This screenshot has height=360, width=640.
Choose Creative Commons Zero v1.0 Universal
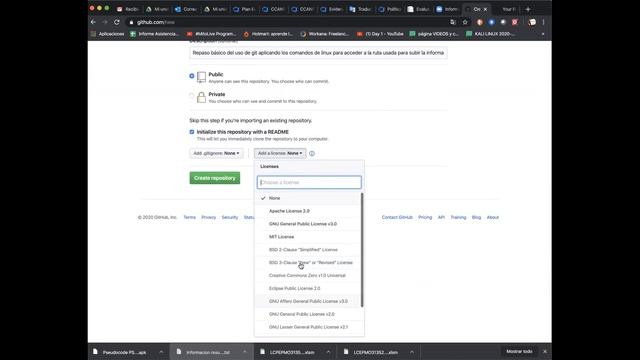coord(308,276)
